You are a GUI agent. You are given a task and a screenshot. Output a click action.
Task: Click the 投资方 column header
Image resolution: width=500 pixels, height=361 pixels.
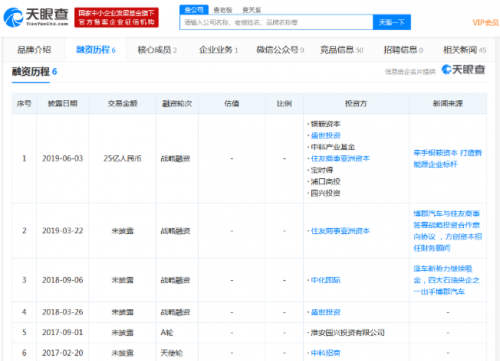click(356, 104)
